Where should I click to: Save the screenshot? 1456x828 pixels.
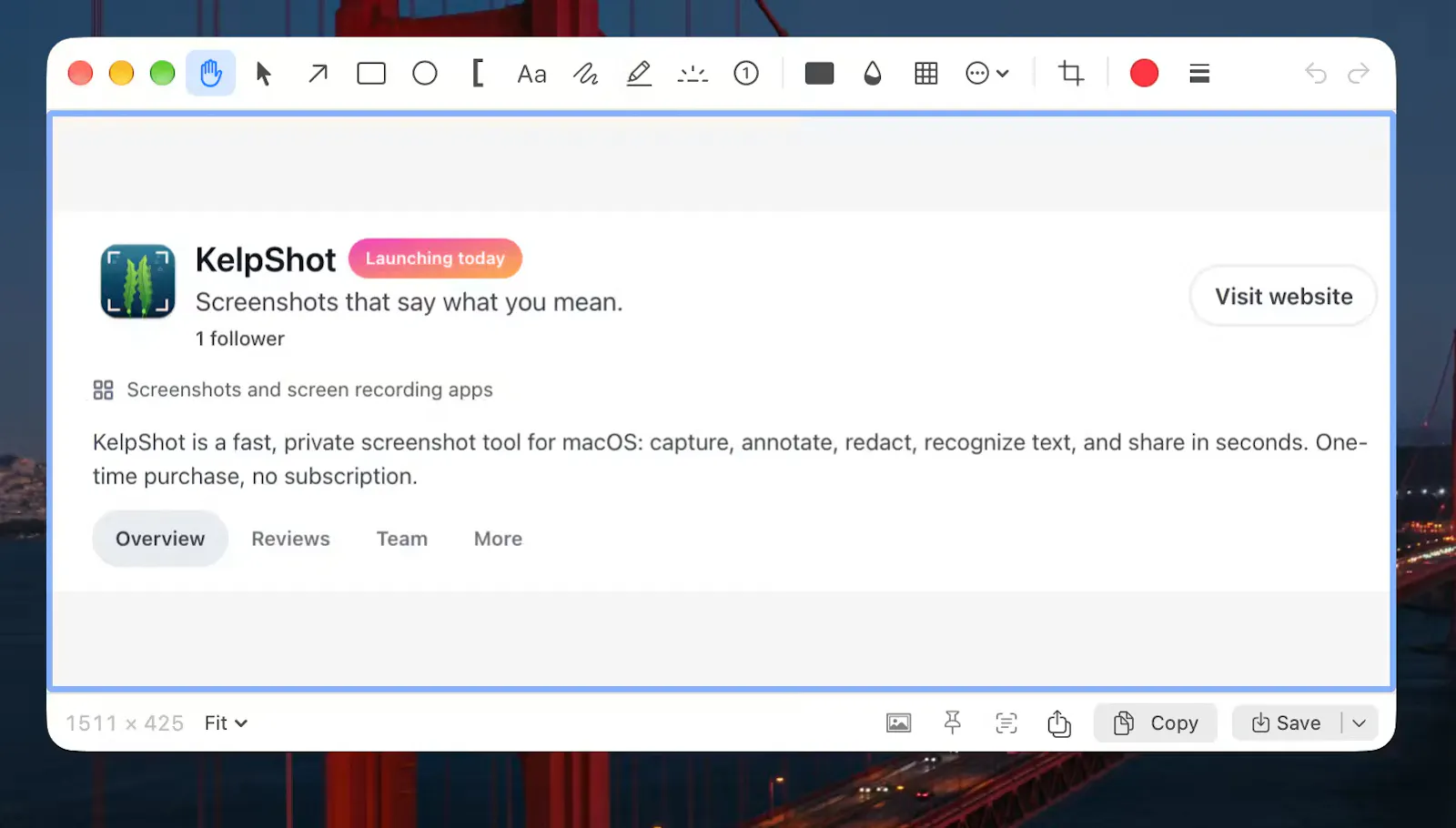tap(1287, 722)
